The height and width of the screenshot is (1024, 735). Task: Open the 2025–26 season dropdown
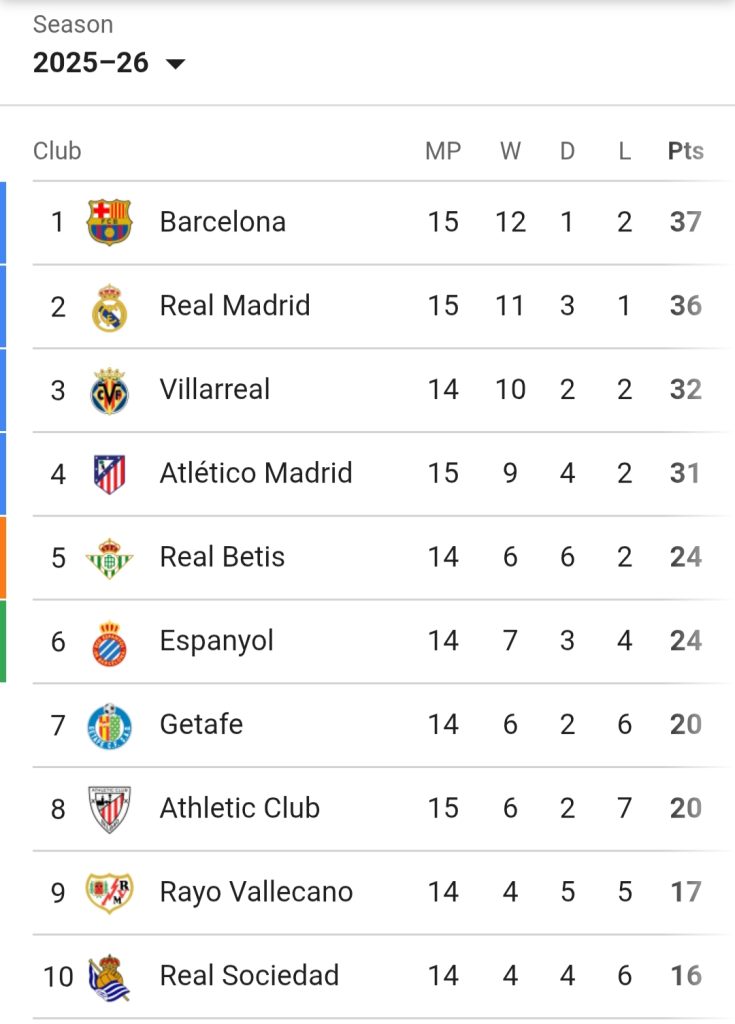click(91, 63)
